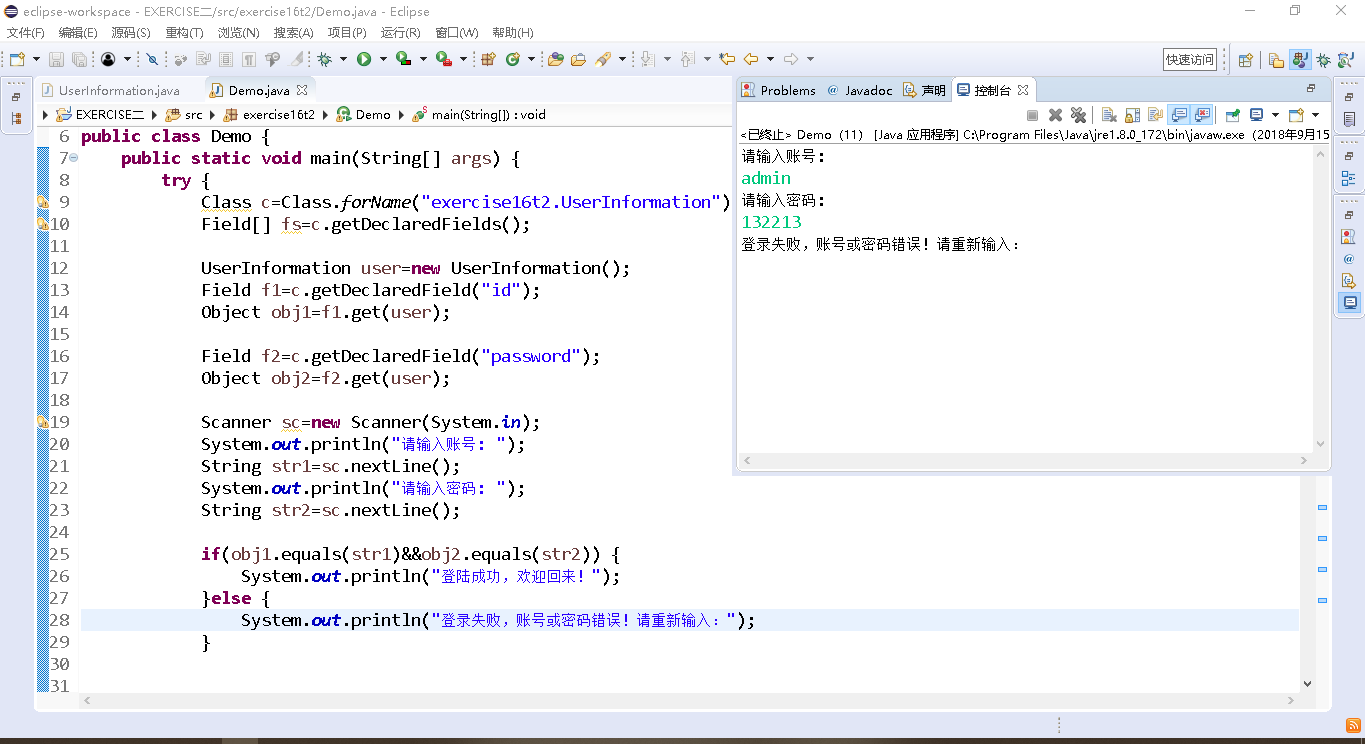Click the Open Type icon
Image resolution: width=1365 pixels, height=744 pixels.
point(555,60)
